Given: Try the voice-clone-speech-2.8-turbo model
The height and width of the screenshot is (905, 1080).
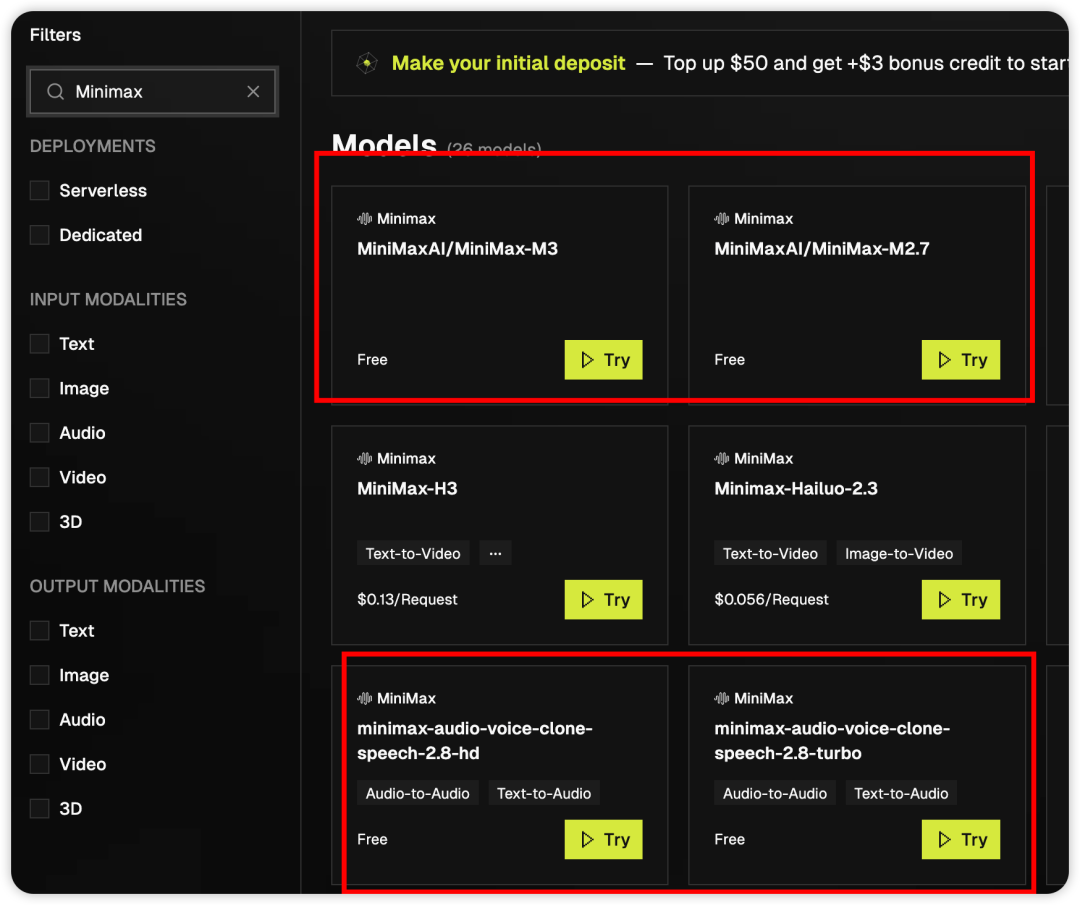Looking at the screenshot, I should coord(961,839).
